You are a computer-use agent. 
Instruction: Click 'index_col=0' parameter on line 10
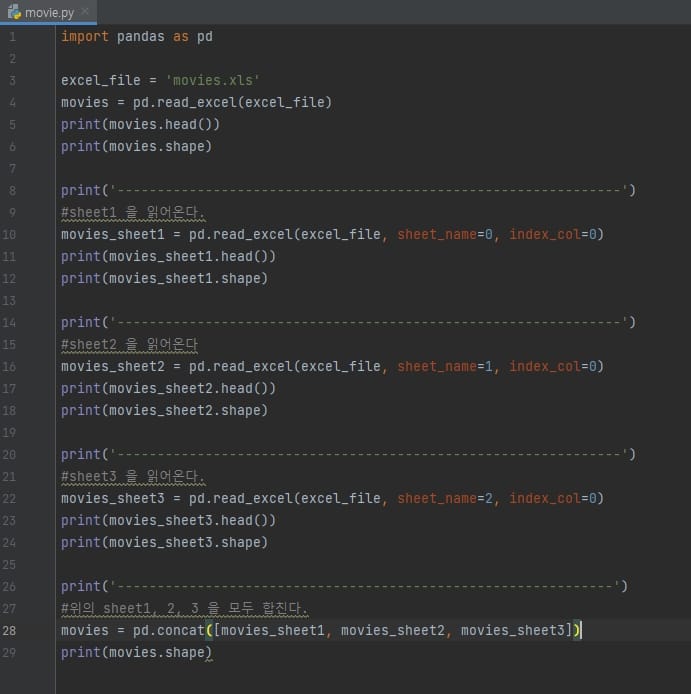tap(552, 235)
